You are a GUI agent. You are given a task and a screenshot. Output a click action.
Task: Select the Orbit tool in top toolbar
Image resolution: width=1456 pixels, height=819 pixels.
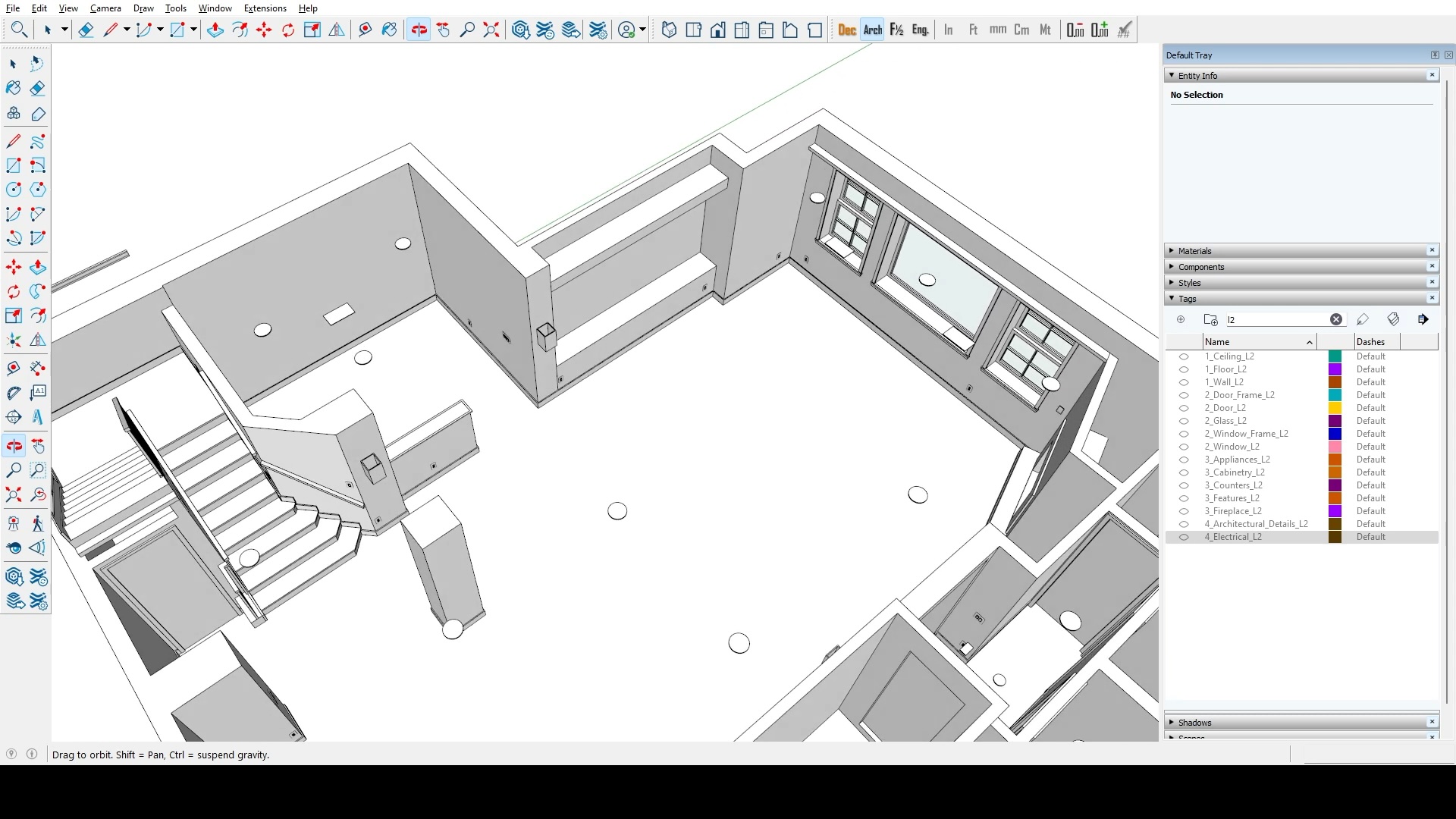[x=419, y=30]
